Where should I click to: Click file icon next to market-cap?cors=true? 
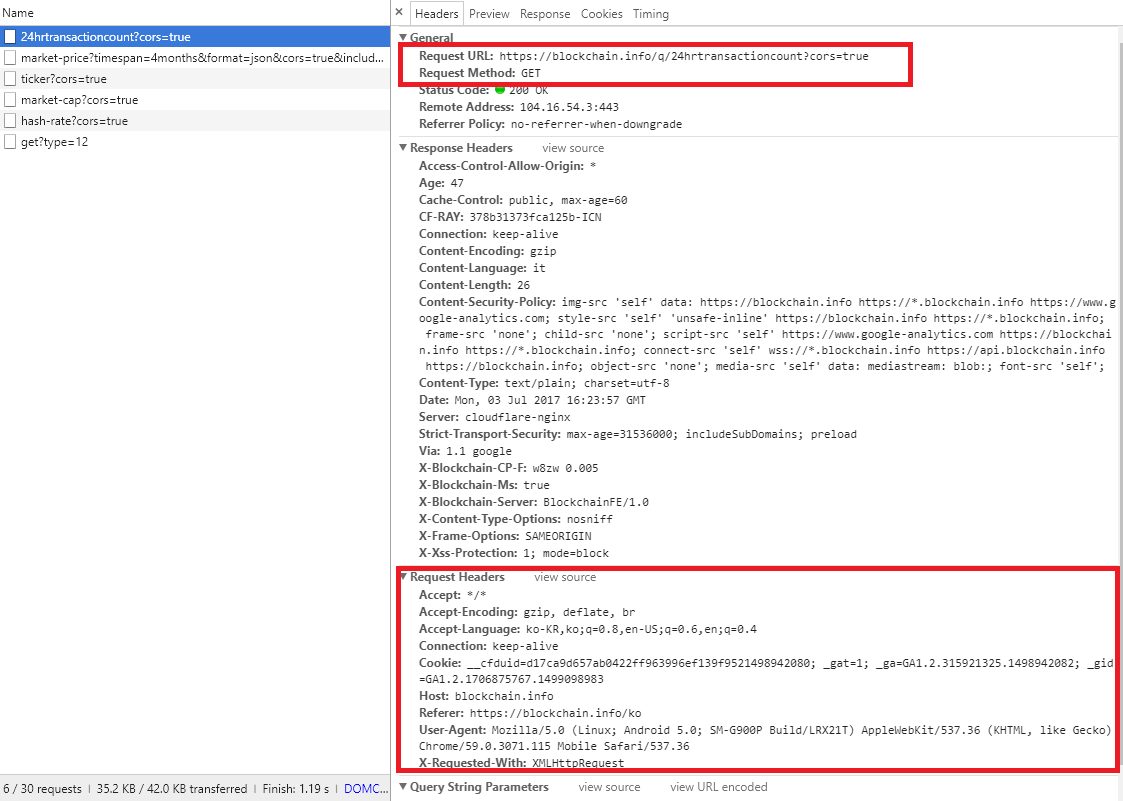click(10, 100)
